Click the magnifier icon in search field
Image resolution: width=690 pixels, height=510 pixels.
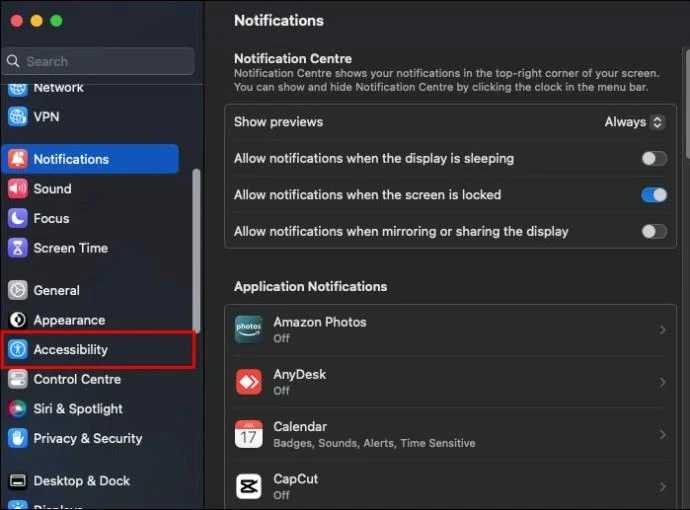pyautogui.click(x=13, y=61)
